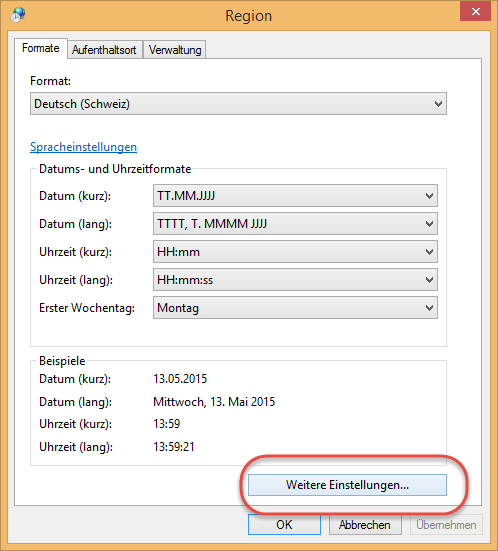Expand the Format dropdown showing Deutsch (Schweiz)

coord(238,104)
